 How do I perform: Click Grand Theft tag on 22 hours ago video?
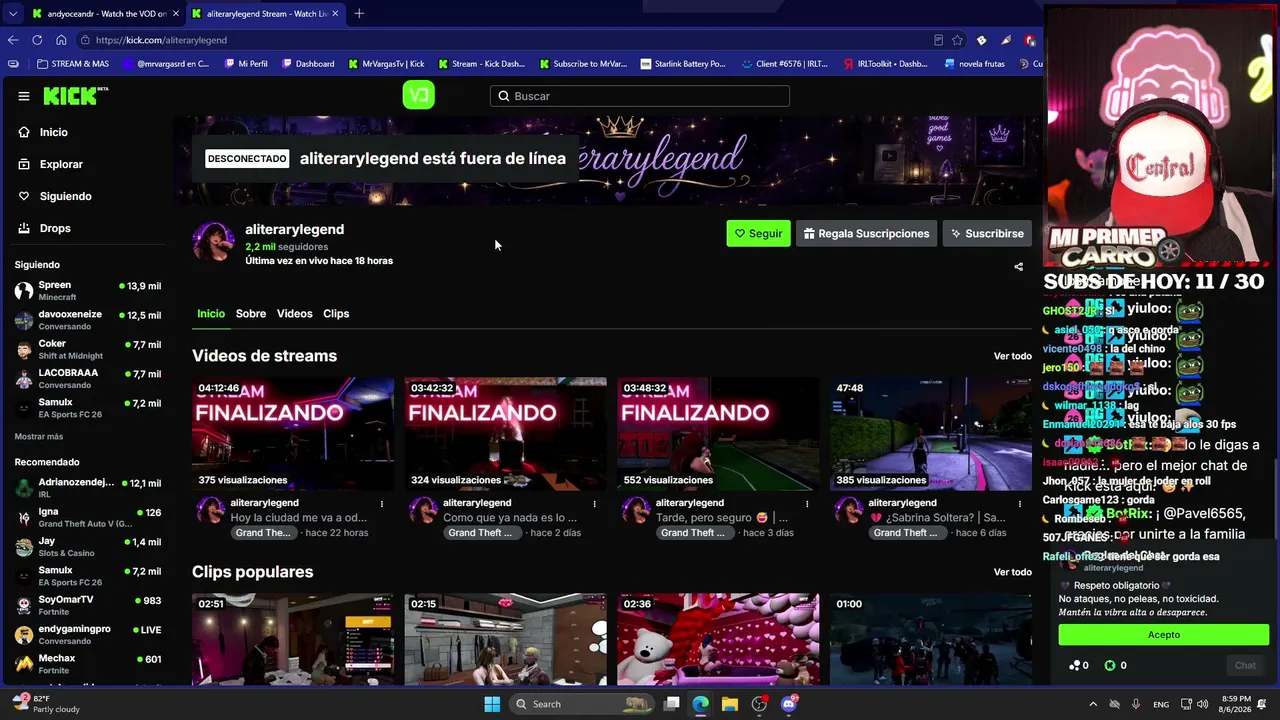[264, 533]
